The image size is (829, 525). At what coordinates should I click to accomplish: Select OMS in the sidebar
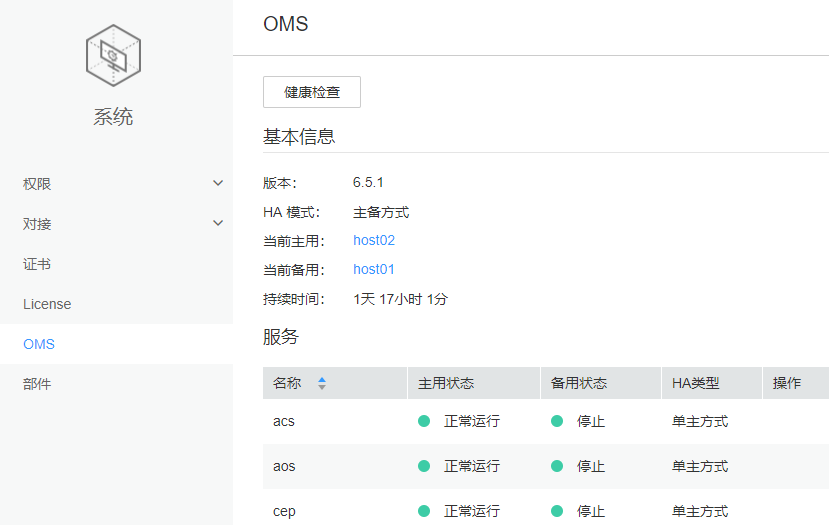coord(39,344)
